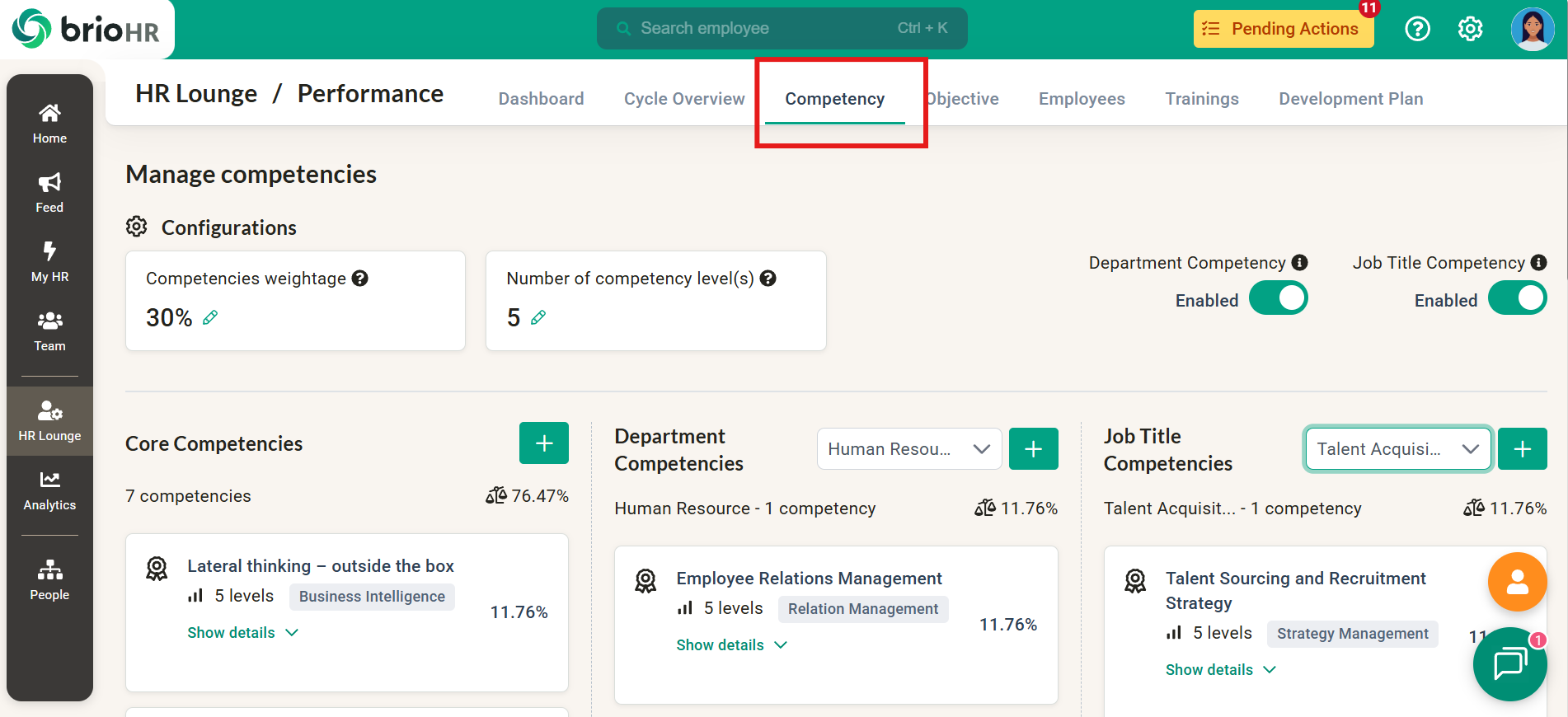Viewport: 1568px width, 717px height.
Task: Open the help question mark icon
Action: (x=1417, y=29)
